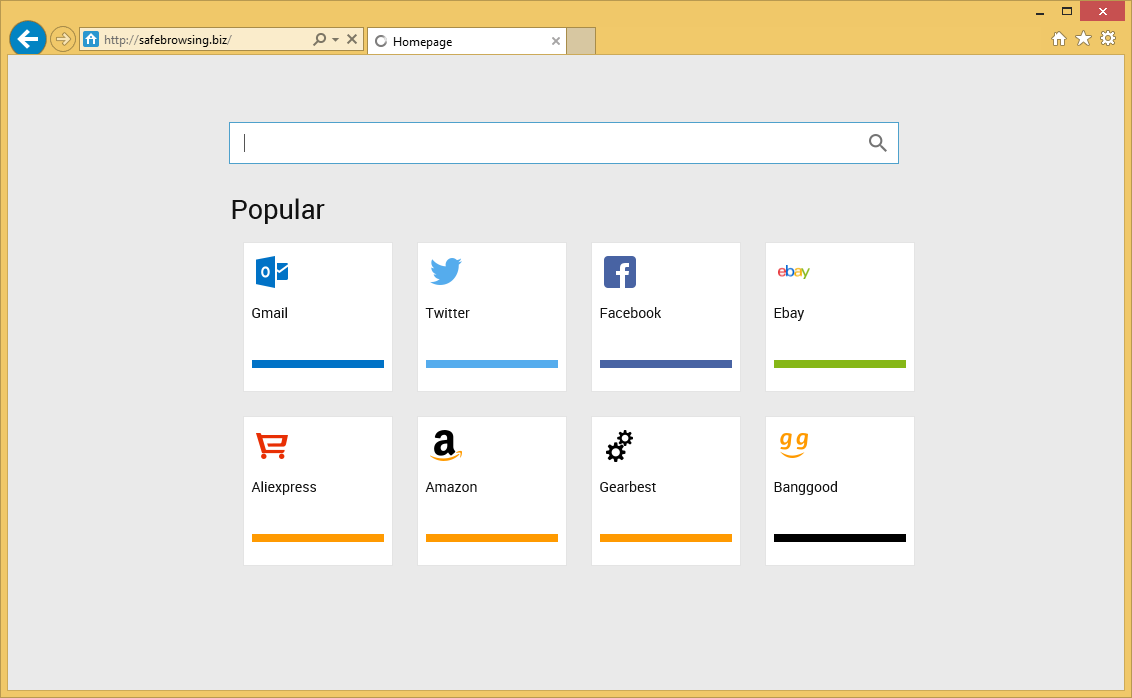Click the Banggood logo icon
This screenshot has height=698, width=1132.
point(794,445)
